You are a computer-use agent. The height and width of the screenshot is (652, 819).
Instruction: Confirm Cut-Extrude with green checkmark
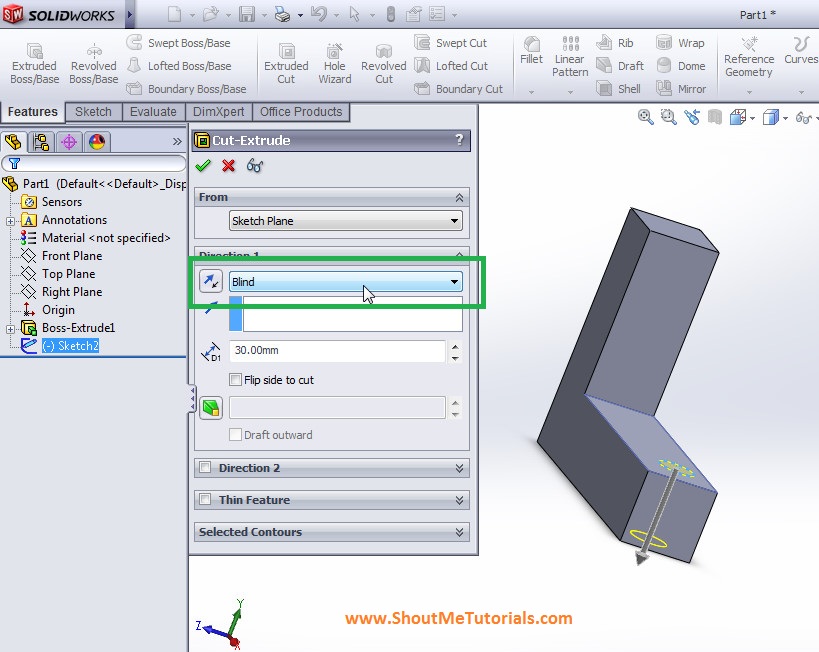pyautogui.click(x=203, y=166)
